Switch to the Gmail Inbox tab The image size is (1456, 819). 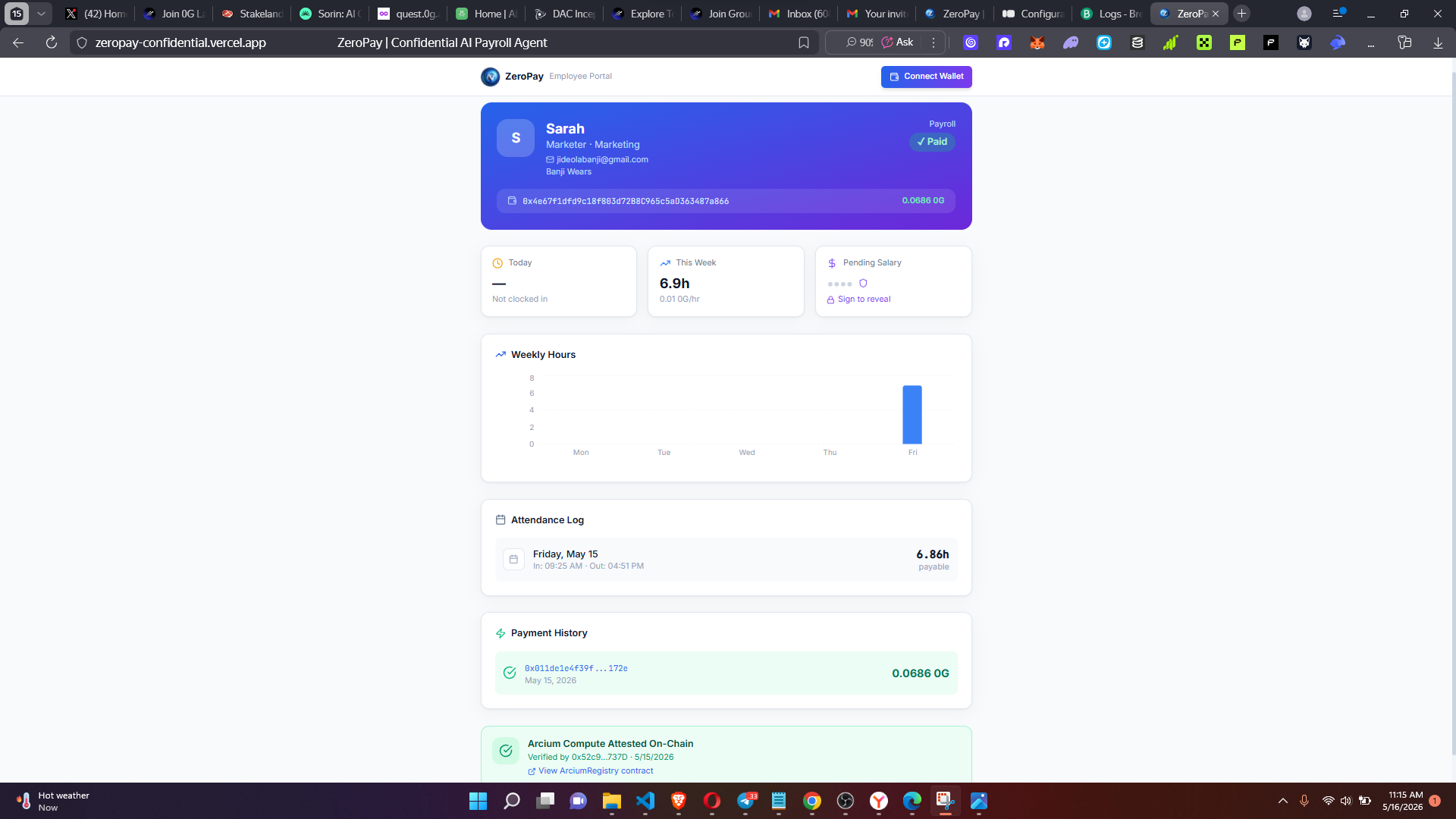tap(800, 14)
